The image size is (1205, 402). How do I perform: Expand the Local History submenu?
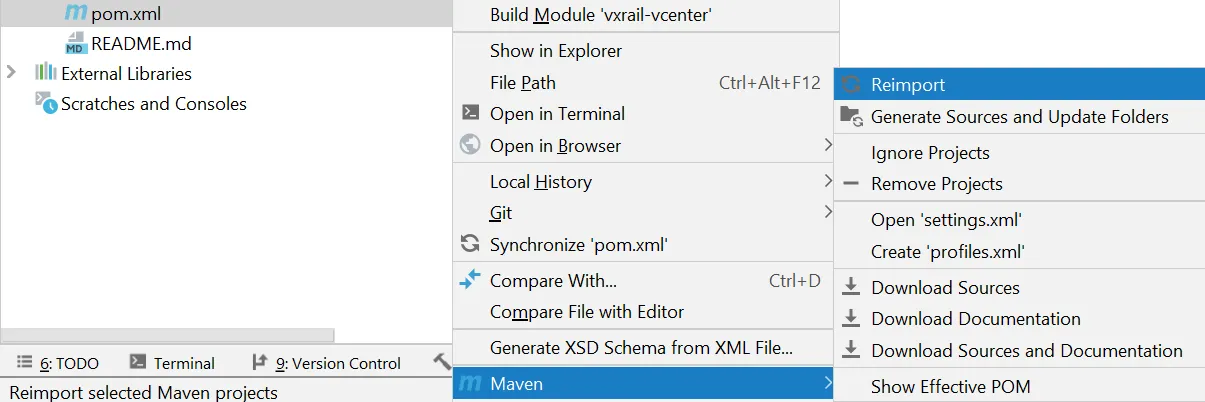click(828, 181)
